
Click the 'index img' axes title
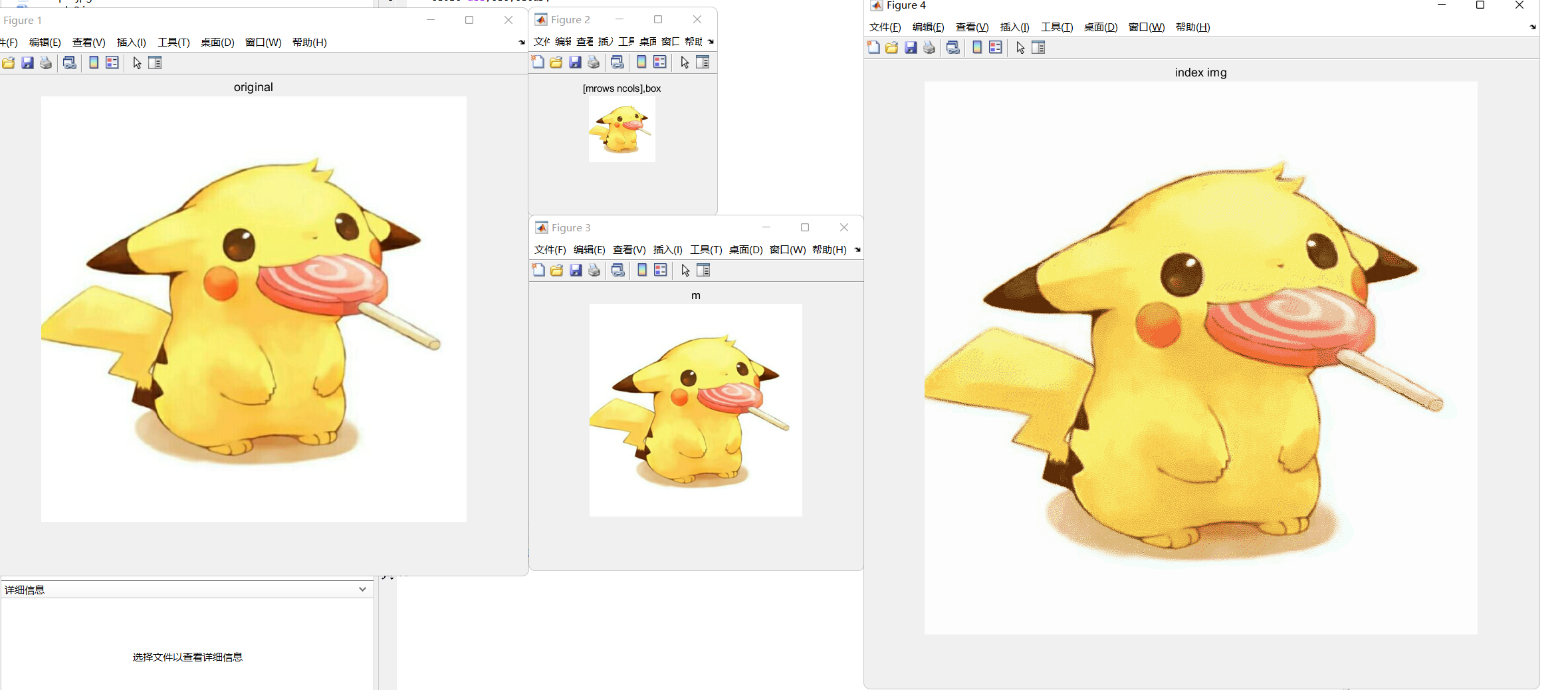point(1201,72)
